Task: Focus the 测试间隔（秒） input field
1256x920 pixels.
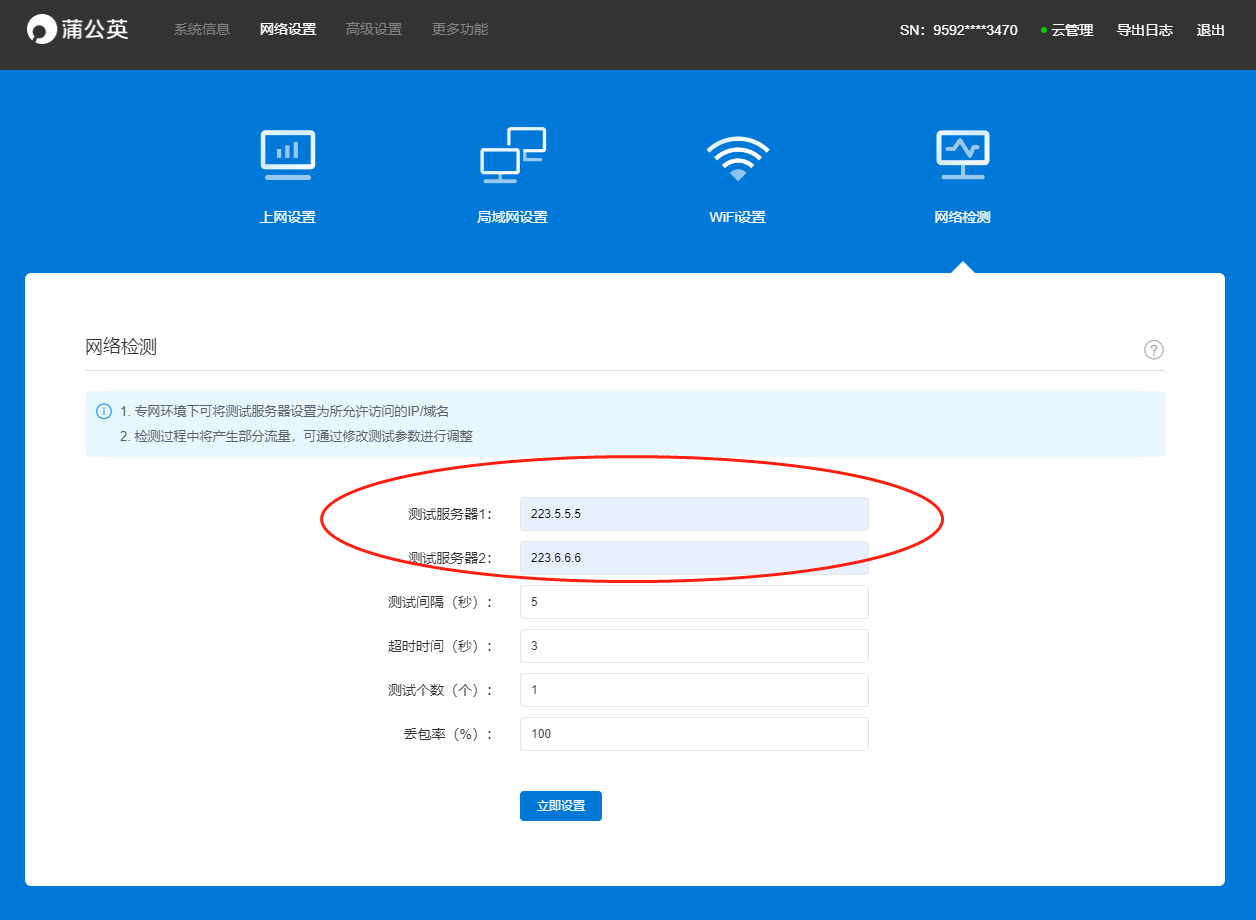Action: pyautogui.click(x=694, y=602)
